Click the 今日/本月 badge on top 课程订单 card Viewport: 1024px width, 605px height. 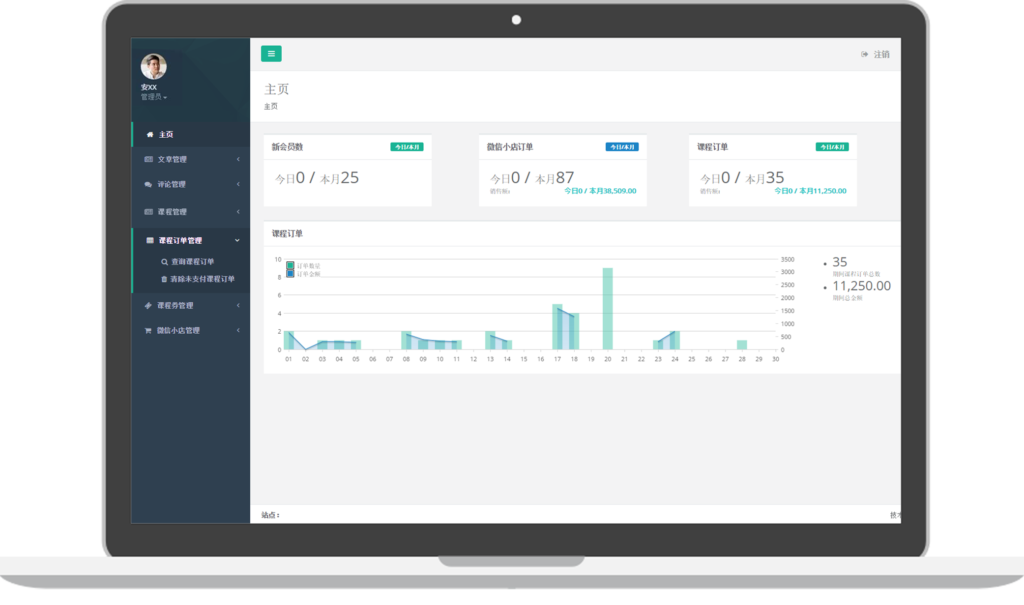pos(832,147)
